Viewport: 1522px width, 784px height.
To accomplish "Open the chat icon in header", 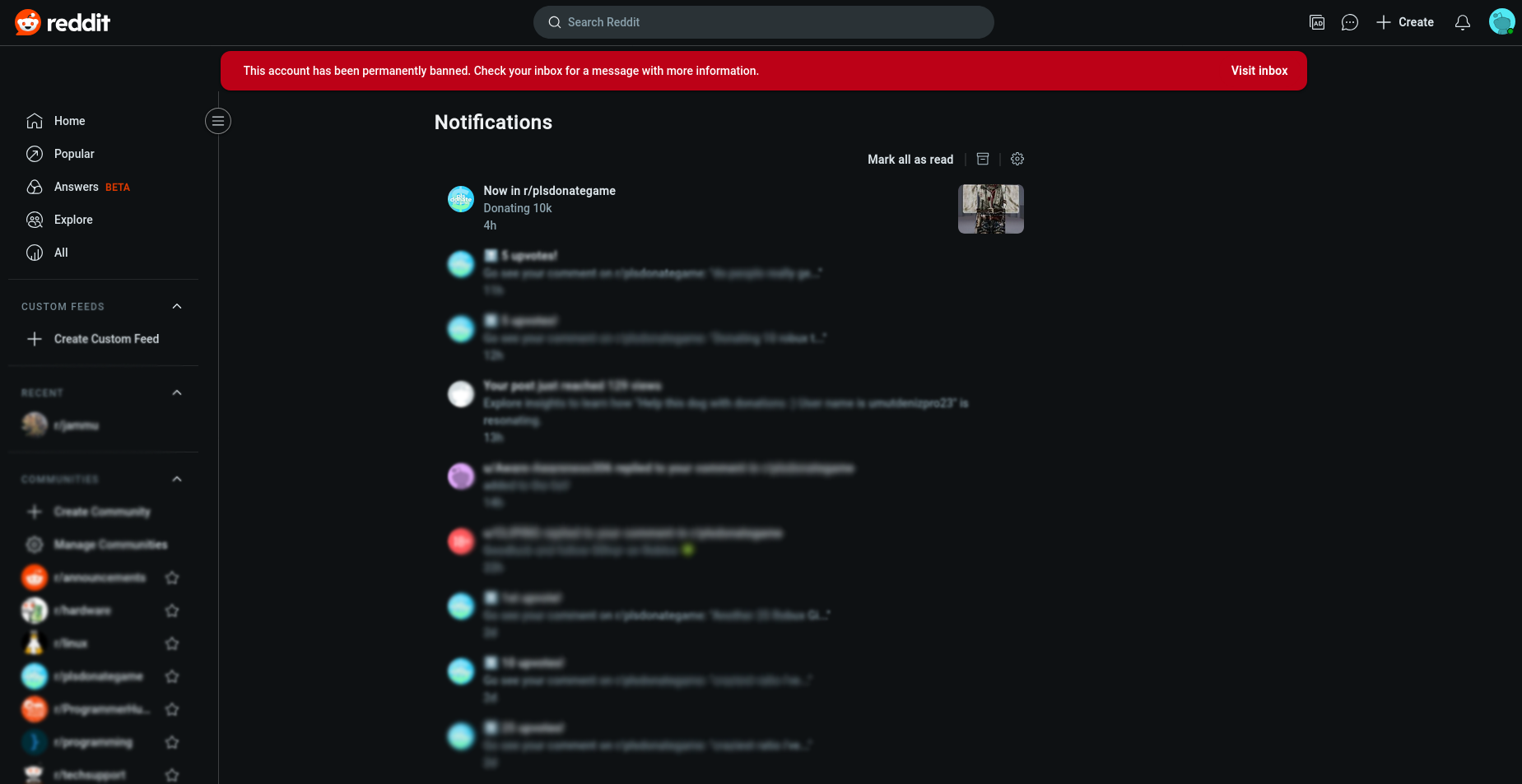I will 1350,22.
